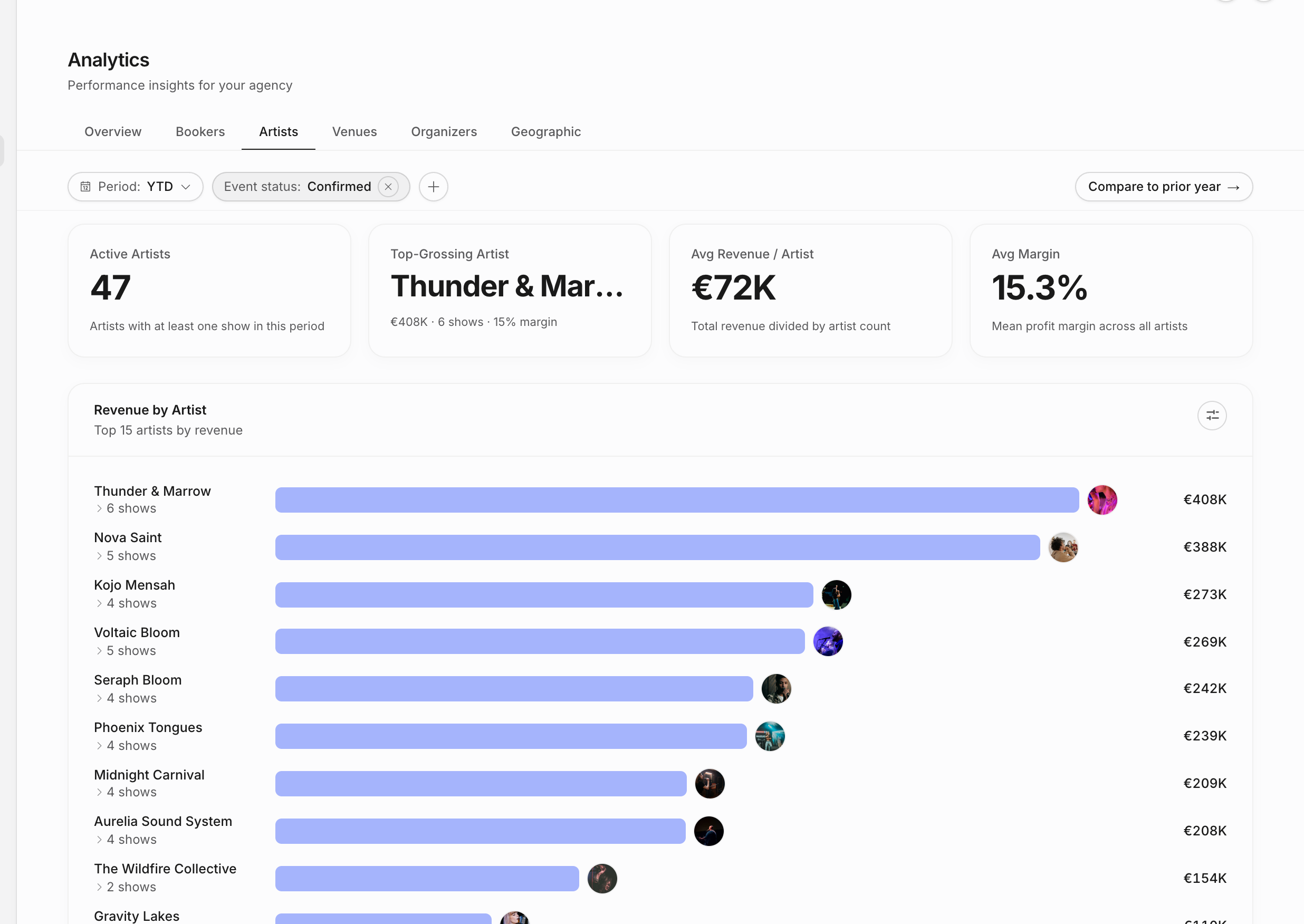The height and width of the screenshot is (924, 1304).
Task: Expand Thunder & Marrow 6 shows
Action: pos(126,508)
